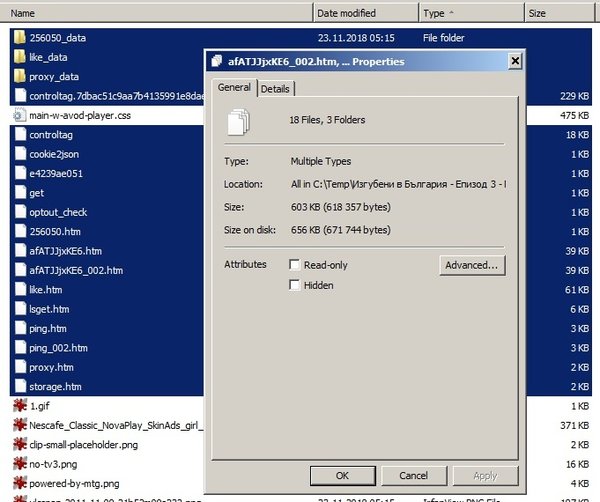Sort files by Name column
Screen dimensions: 600x502
pyautogui.click(x=156, y=13)
